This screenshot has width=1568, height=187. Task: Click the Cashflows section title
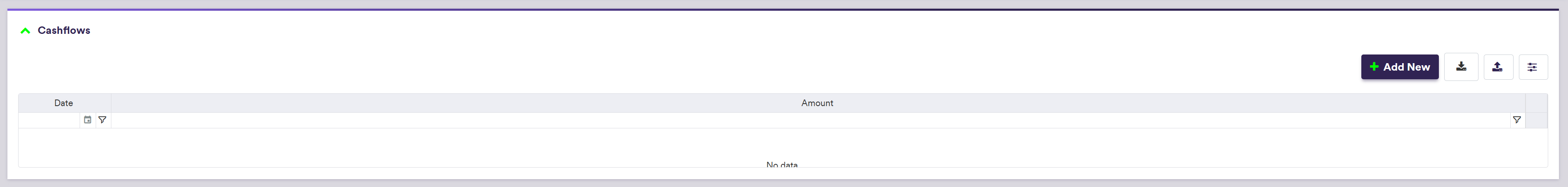(x=64, y=31)
